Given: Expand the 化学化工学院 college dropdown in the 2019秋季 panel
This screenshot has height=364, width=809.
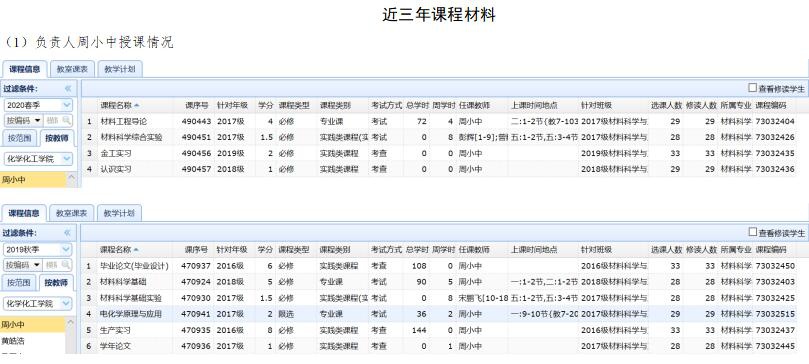Looking at the screenshot, I should 66,303.
